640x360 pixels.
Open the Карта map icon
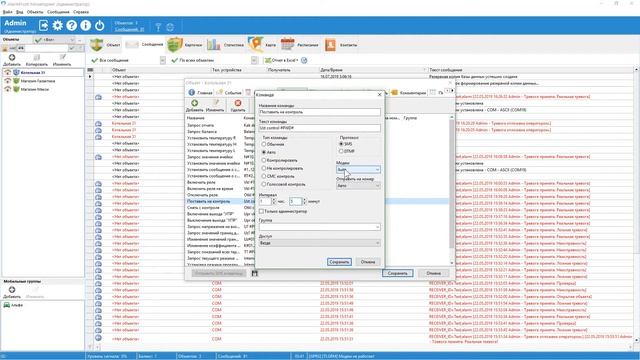[256, 44]
